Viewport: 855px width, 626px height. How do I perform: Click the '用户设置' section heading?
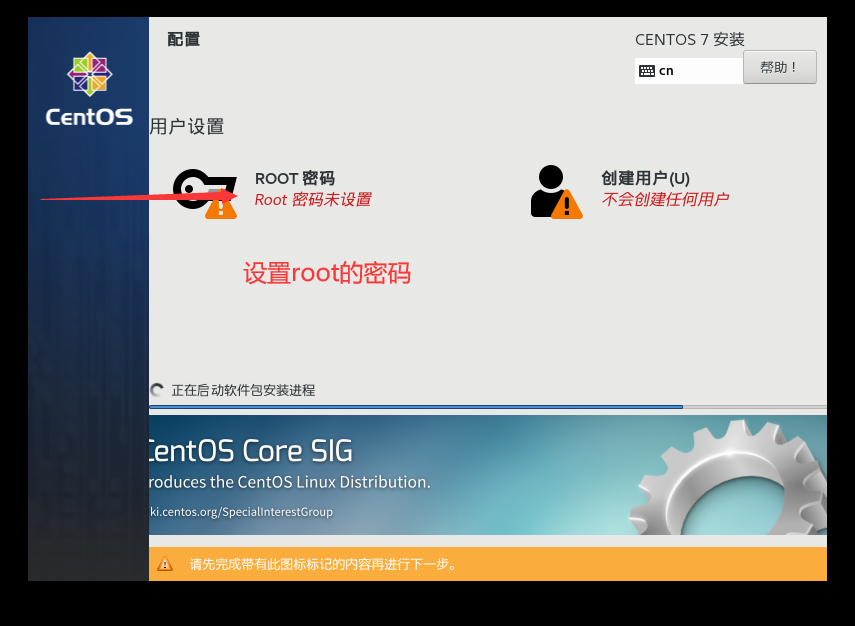187,127
